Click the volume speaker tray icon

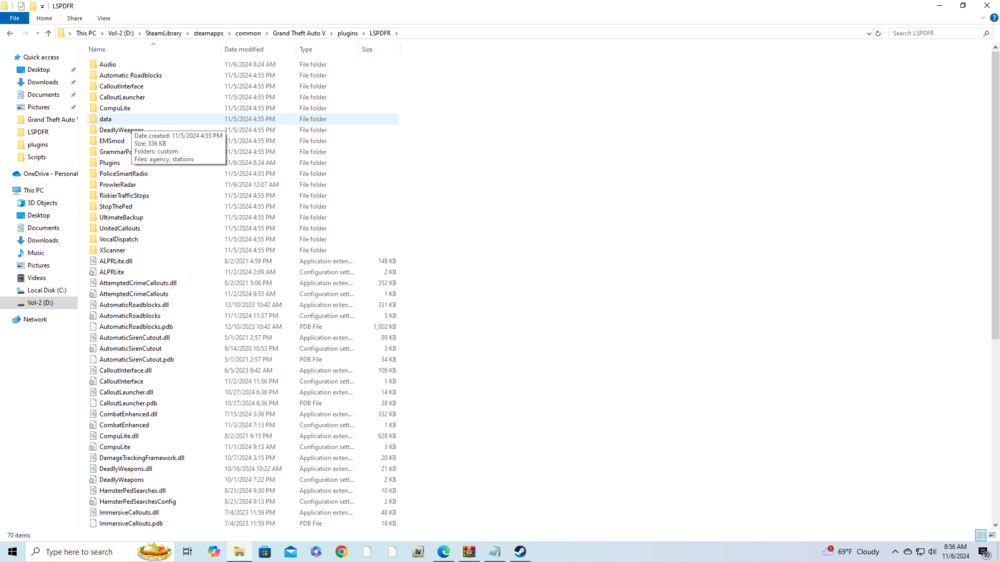tap(932, 552)
